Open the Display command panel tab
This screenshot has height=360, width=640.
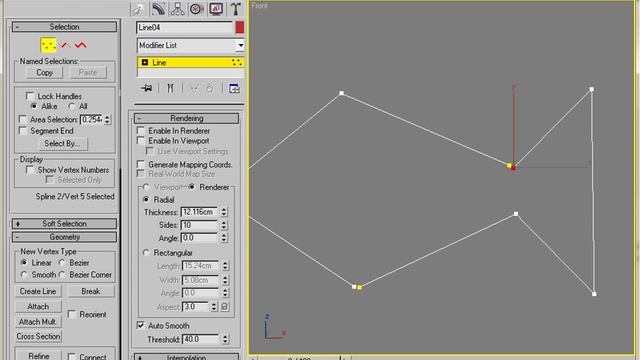(216, 9)
